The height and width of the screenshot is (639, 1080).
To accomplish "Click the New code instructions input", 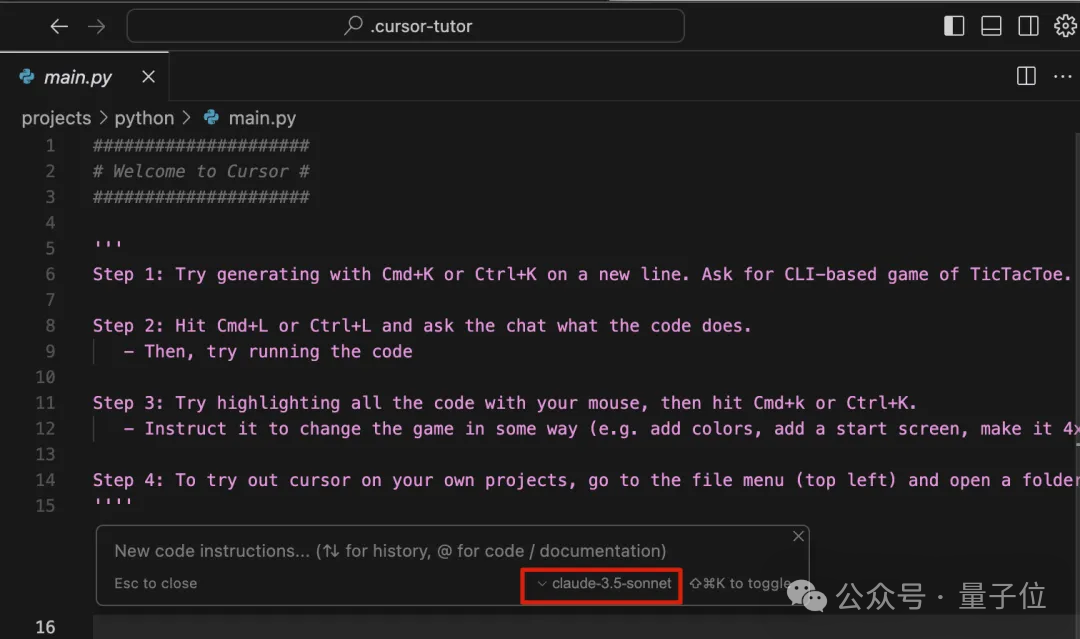I will click(390, 551).
